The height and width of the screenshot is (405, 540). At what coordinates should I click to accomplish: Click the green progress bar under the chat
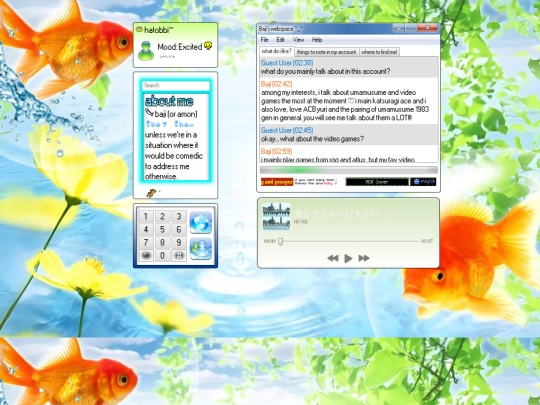click(349, 170)
